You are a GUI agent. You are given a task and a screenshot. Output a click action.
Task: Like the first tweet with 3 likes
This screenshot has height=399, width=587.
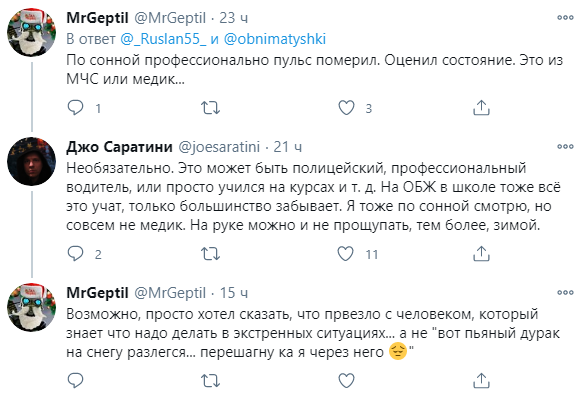(346, 108)
